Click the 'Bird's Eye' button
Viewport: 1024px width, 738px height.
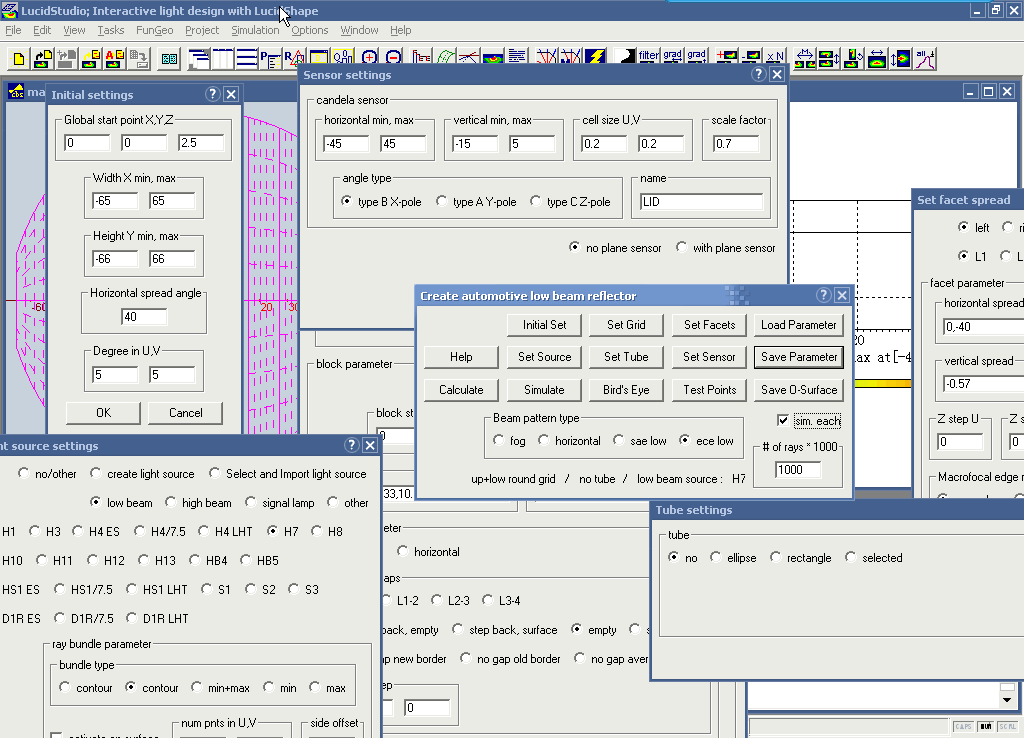tap(626, 390)
